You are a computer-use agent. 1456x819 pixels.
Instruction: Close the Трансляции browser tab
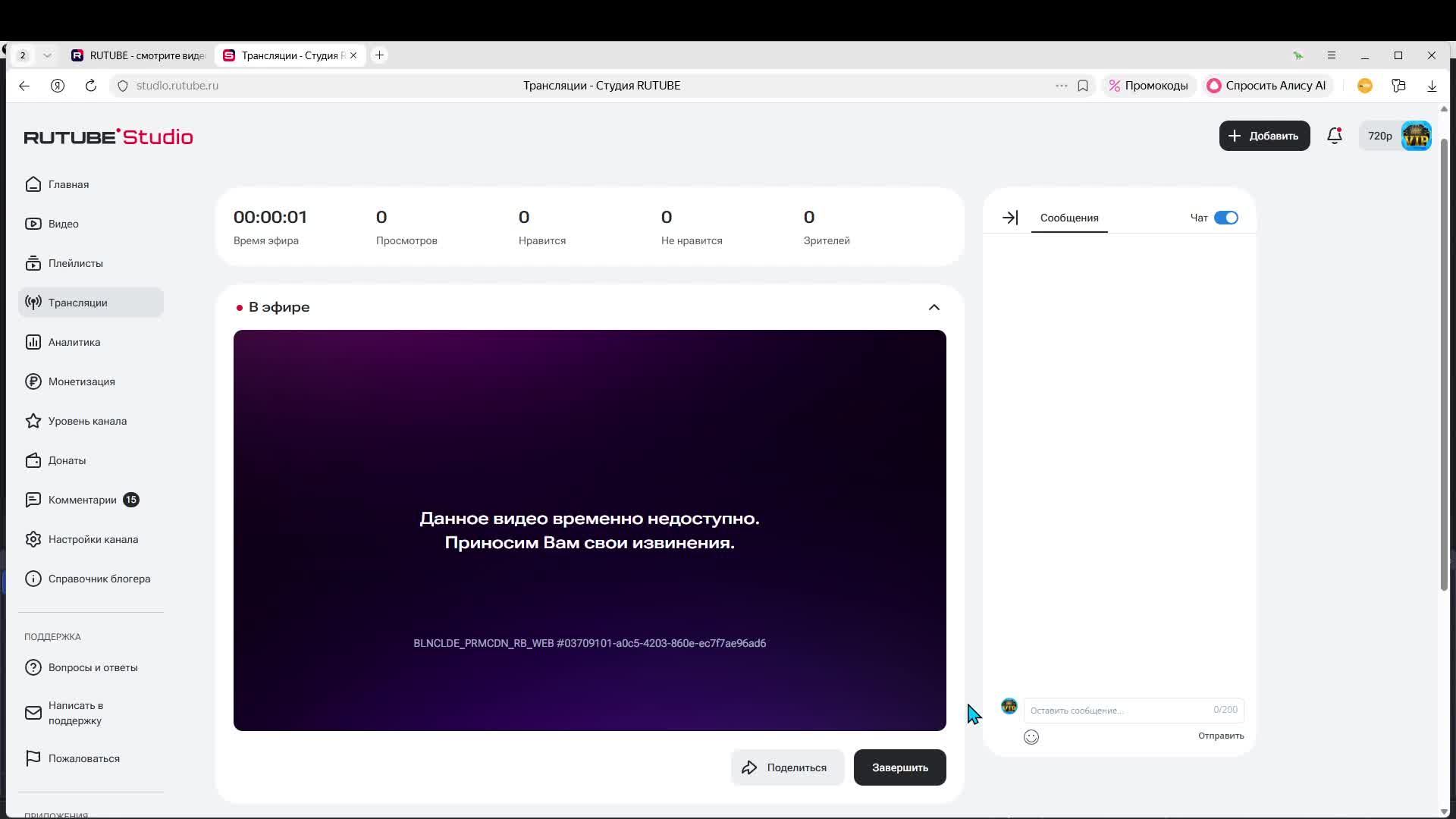pos(353,55)
